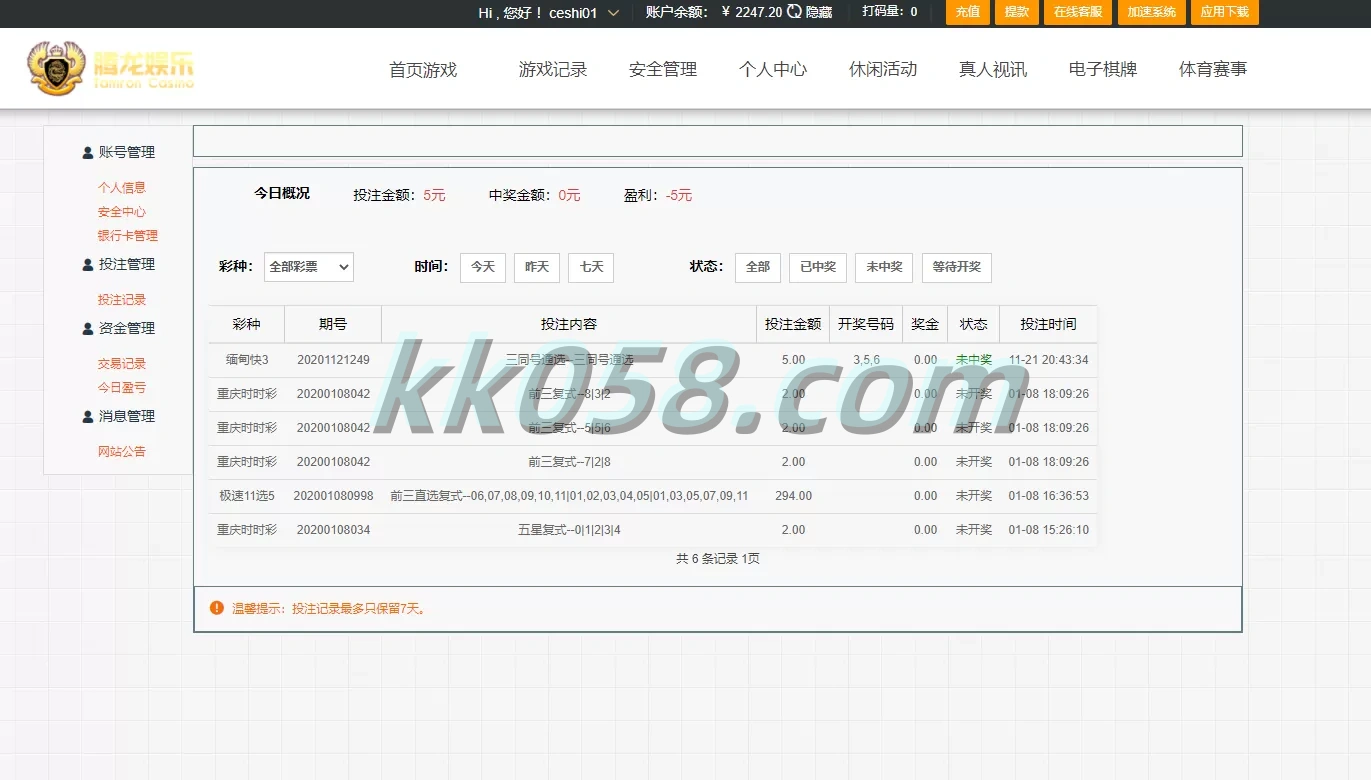Click the 期号 column header
The height and width of the screenshot is (780, 1371).
(333, 324)
